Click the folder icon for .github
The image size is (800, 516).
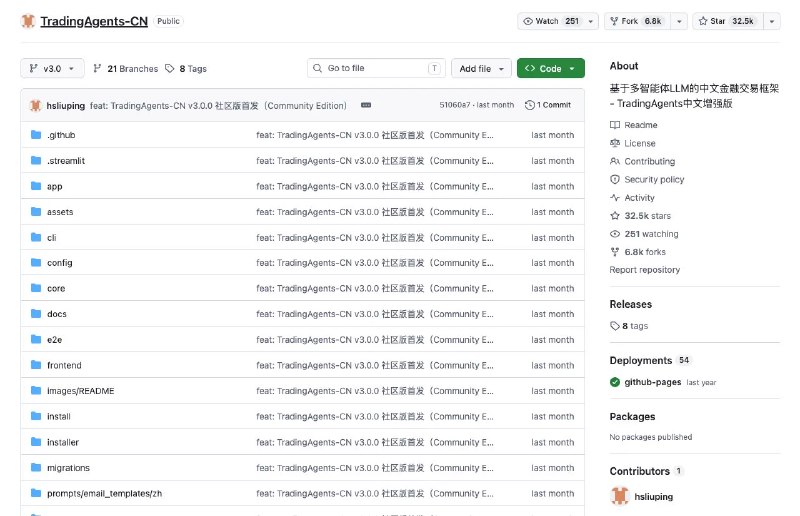36,135
